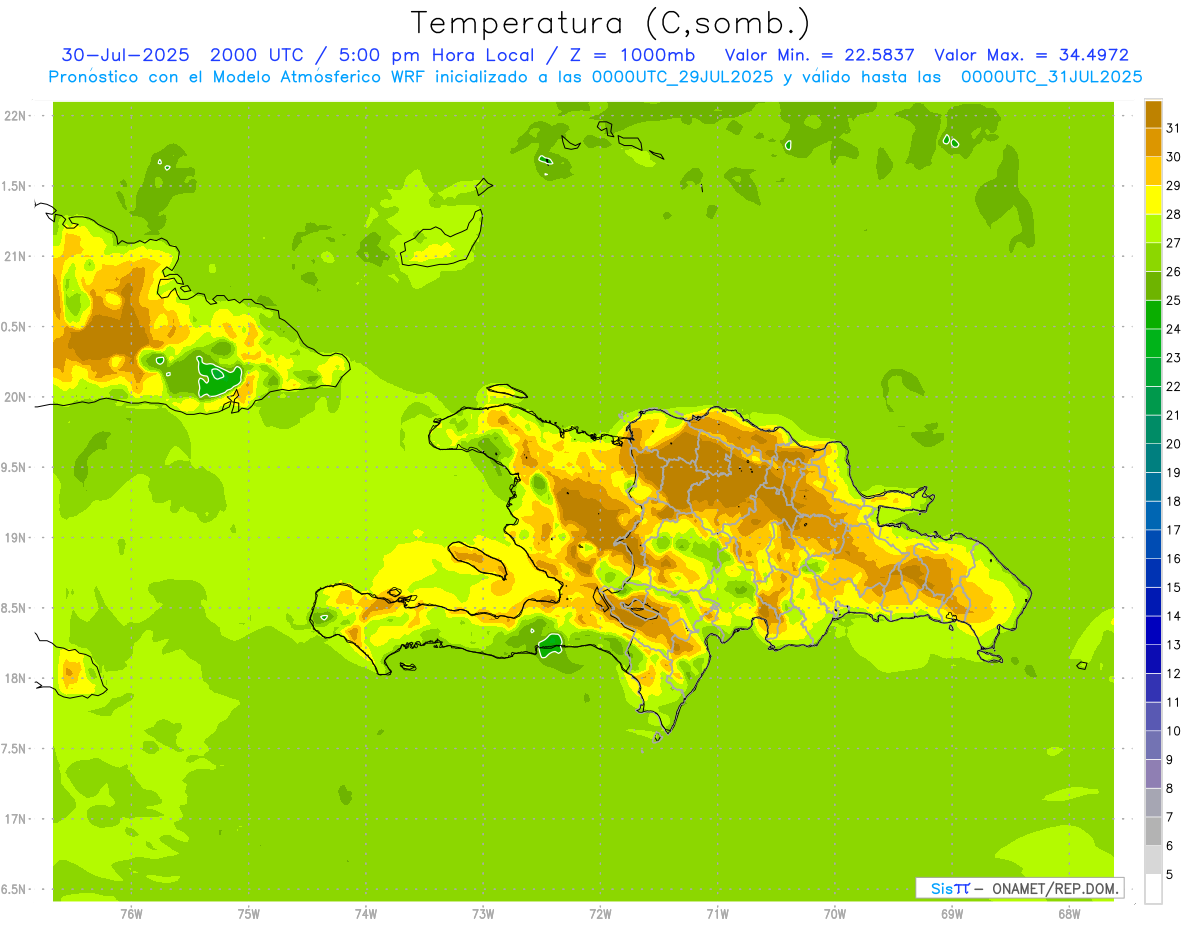Click the title "Temperatura (C,somb.)"

pyautogui.click(x=610, y=23)
